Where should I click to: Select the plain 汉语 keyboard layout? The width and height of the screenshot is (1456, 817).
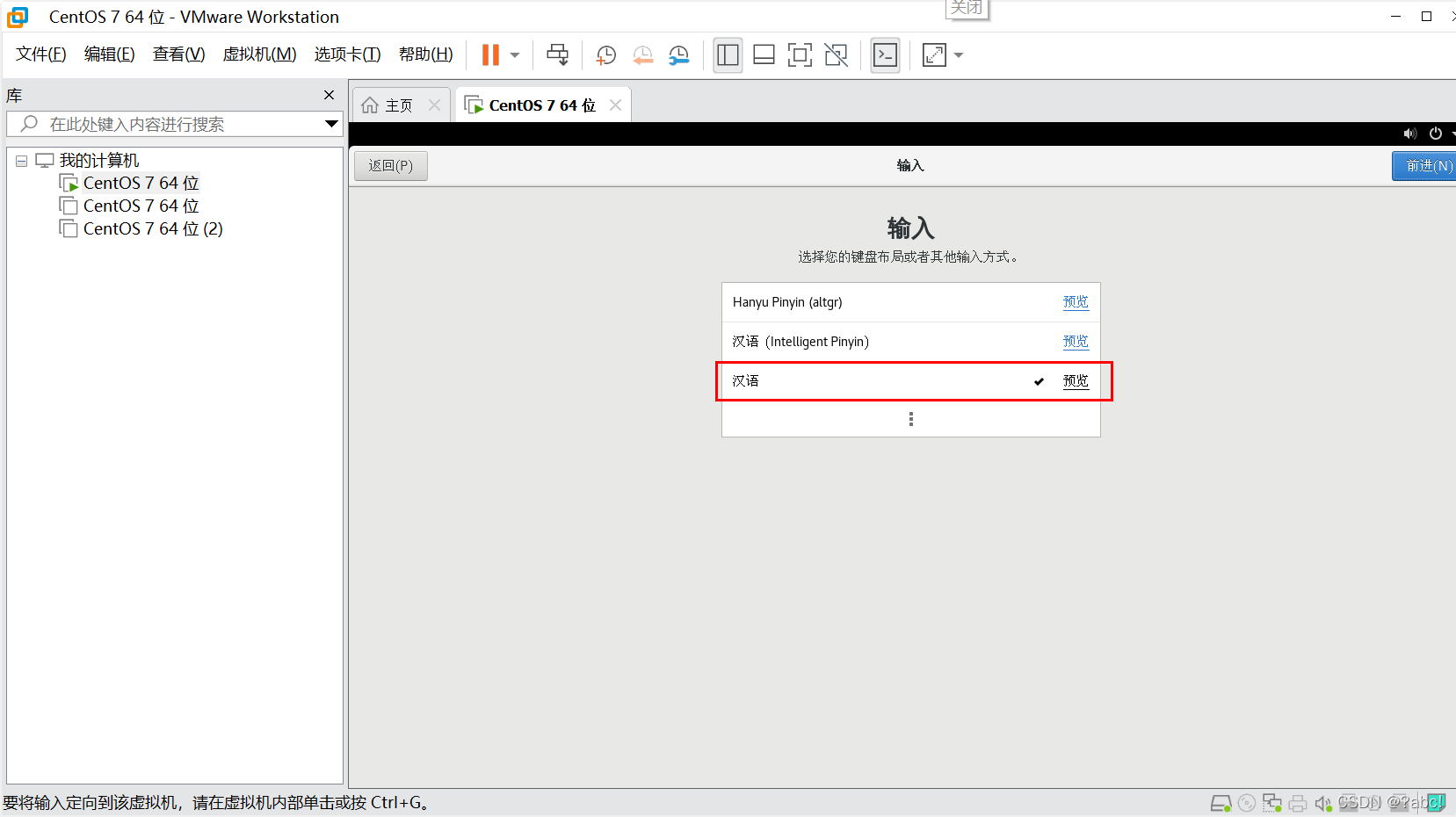pos(911,381)
